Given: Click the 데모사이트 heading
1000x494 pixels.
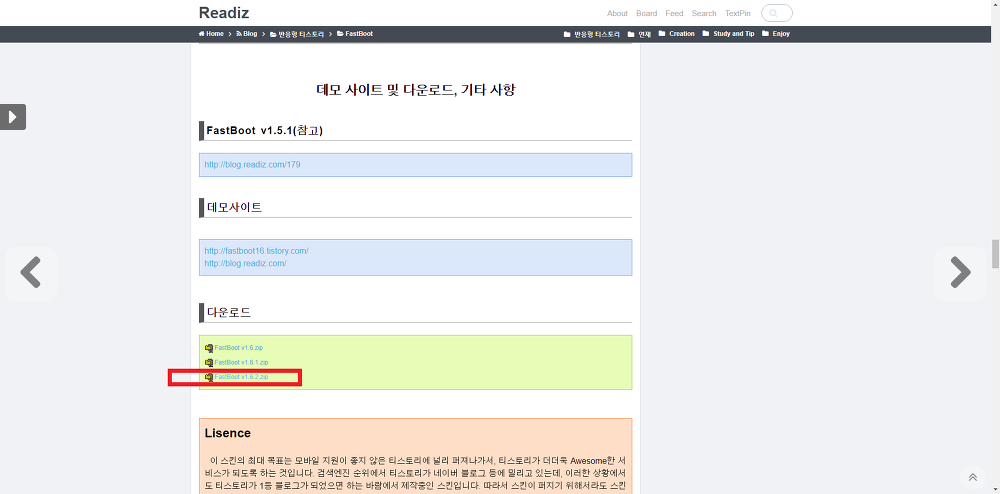Looking at the screenshot, I should pyautogui.click(x=234, y=207).
